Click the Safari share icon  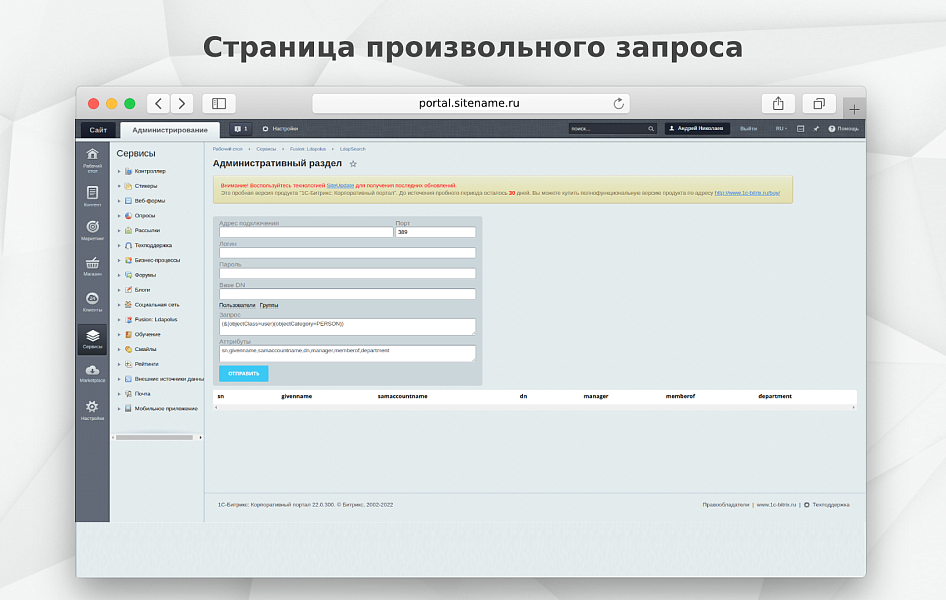[778, 104]
